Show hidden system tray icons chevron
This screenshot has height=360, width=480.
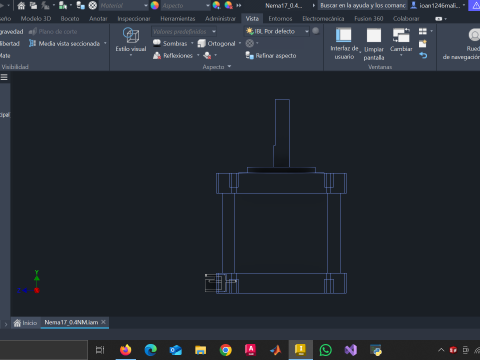pyautogui.click(x=441, y=350)
